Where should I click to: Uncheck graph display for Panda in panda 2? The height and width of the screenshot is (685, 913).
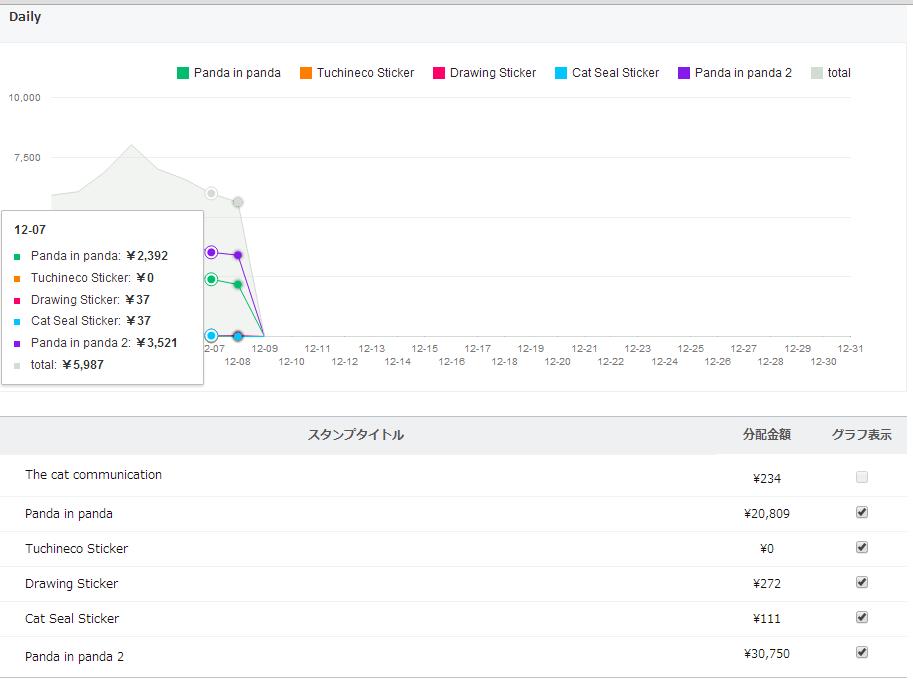862,652
